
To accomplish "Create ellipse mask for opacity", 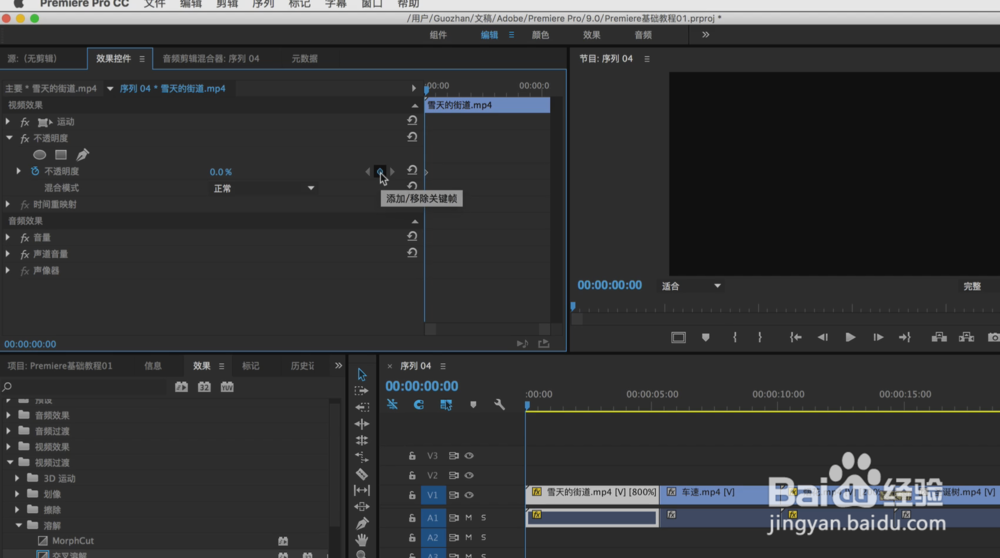I will (x=40, y=154).
